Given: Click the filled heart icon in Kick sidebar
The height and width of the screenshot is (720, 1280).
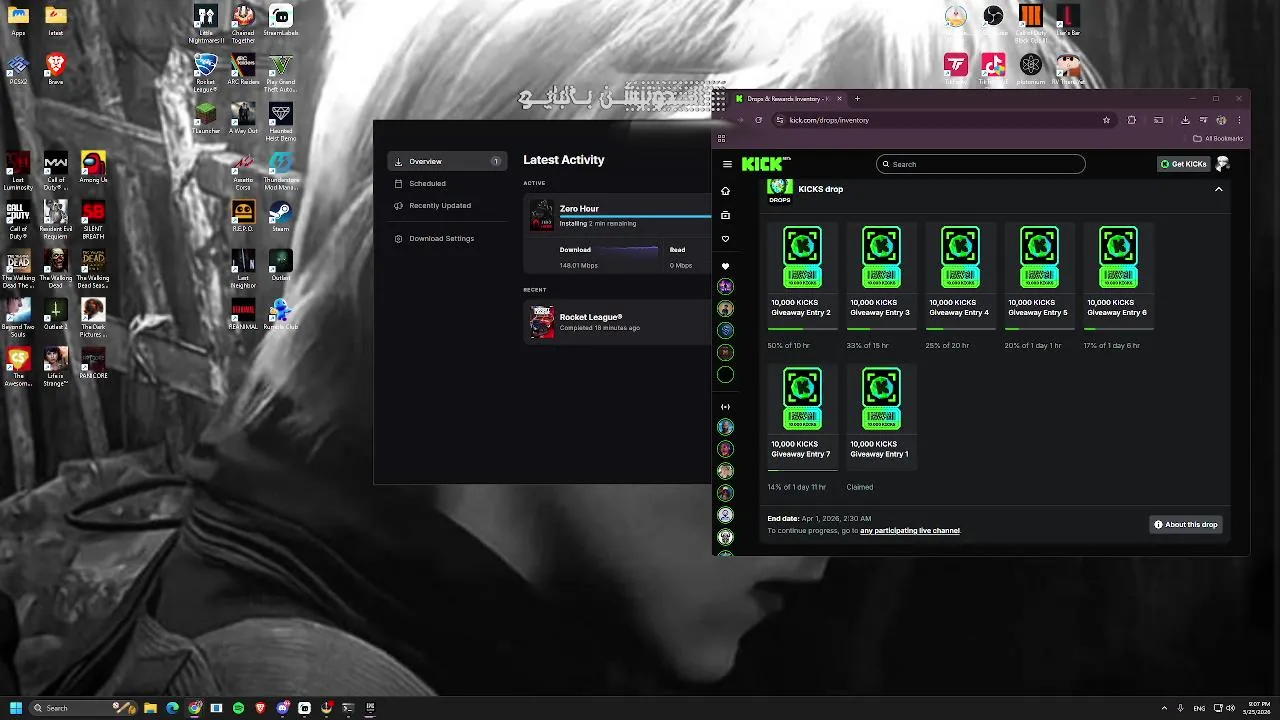Looking at the screenshot, I should pos(726,266).
